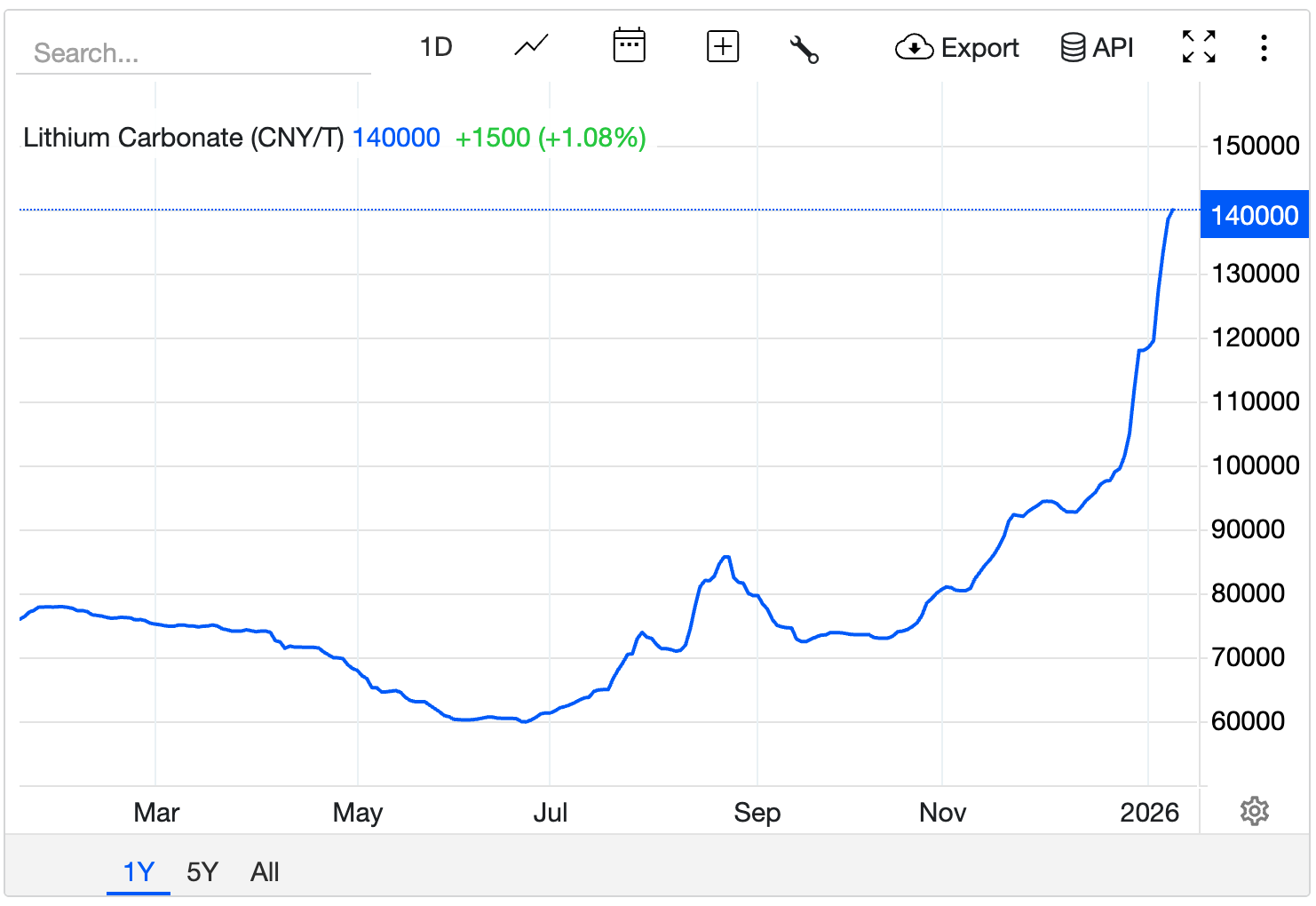1316x906 pixels.
Task: Open the three-dot more options menu
Action: (x=1263, y=48)
